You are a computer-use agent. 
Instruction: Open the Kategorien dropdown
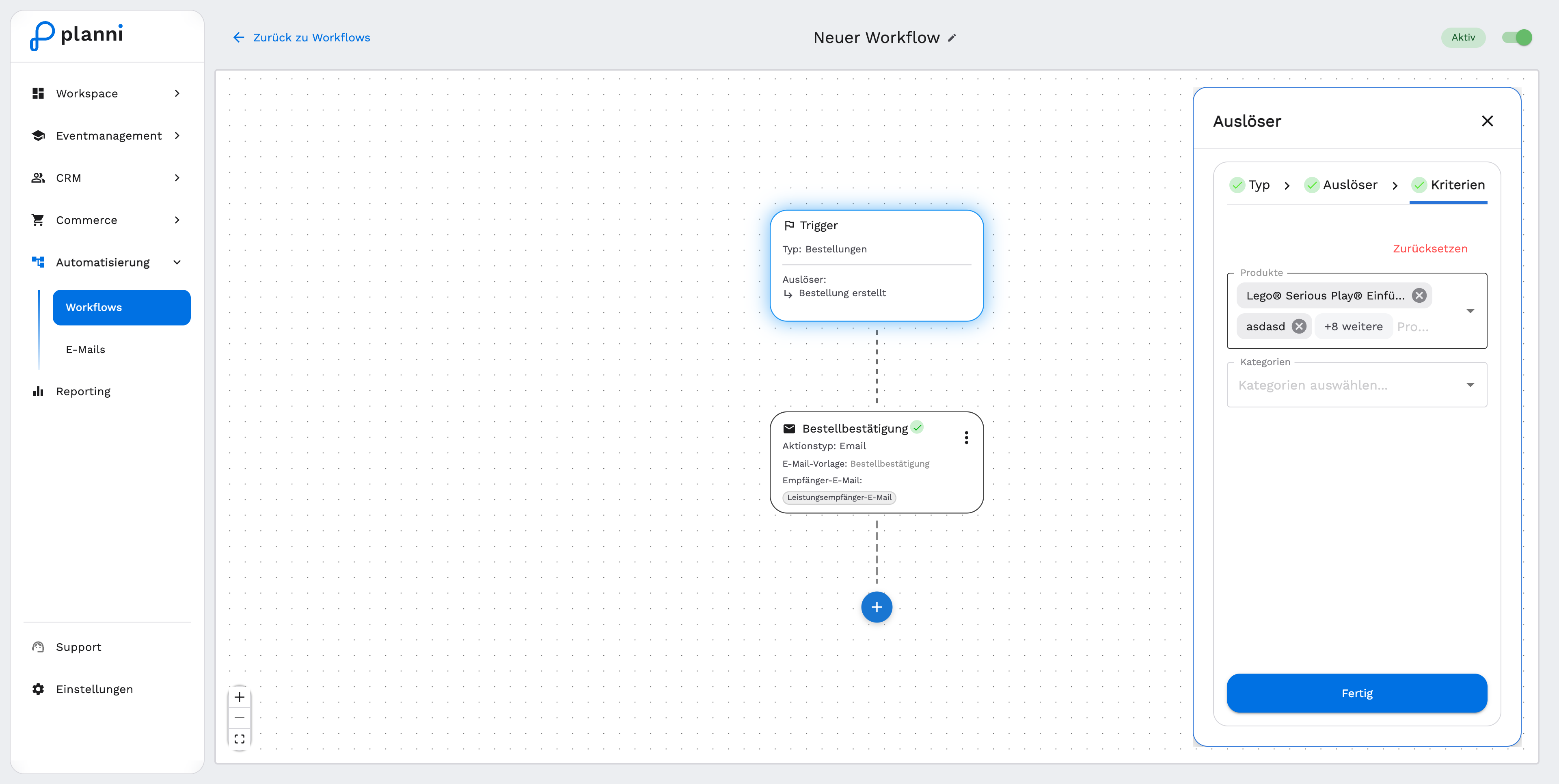1357,385
